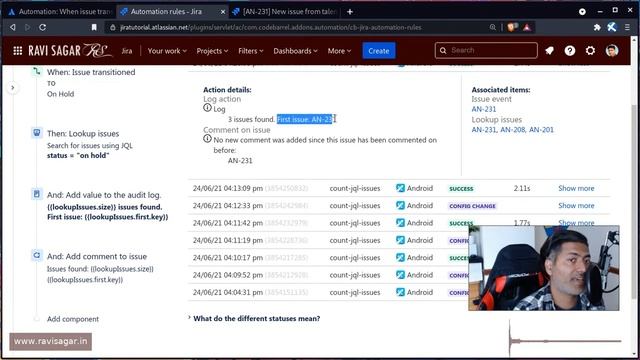Image resolution: width=640 pixels, height=360 pixels.
Task: Click Add component in rule chain
Action: (73, 319)
